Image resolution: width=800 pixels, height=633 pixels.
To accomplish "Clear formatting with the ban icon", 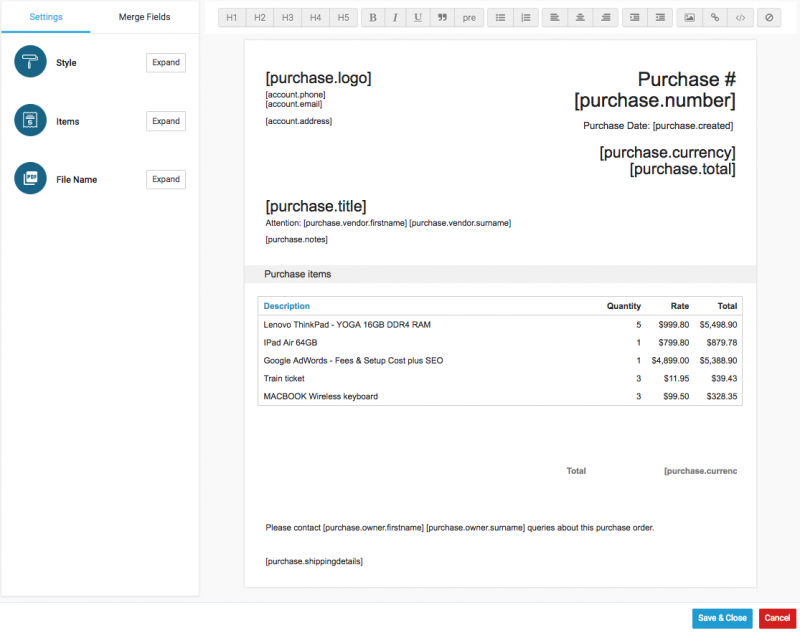I will tap(769, 18).
